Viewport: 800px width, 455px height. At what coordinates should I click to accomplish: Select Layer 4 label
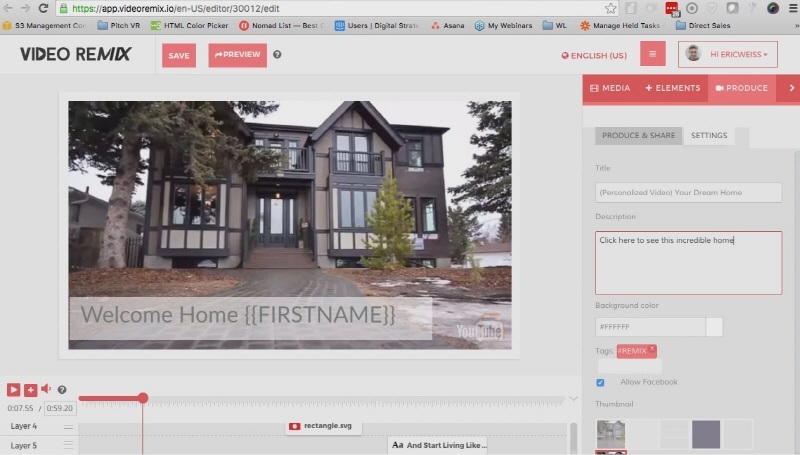(x=23, y=426)
